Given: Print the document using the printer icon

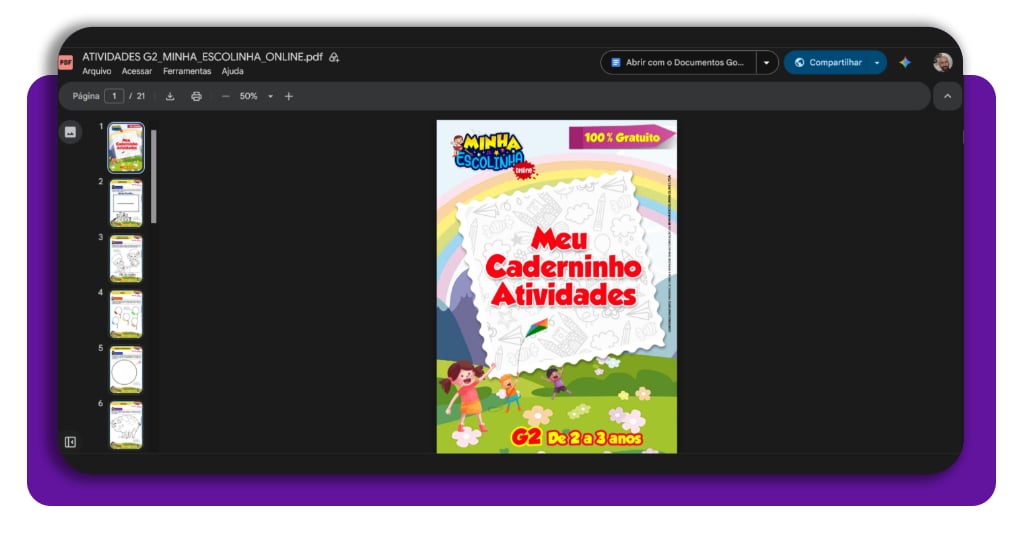Looking at the screenshot, I should [196, 96].
